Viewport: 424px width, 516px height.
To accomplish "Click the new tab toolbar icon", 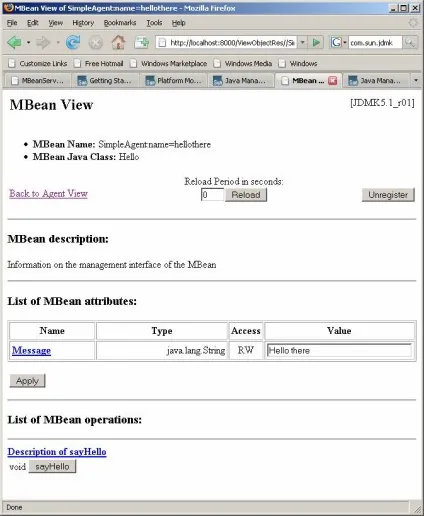I will (141, 43).
